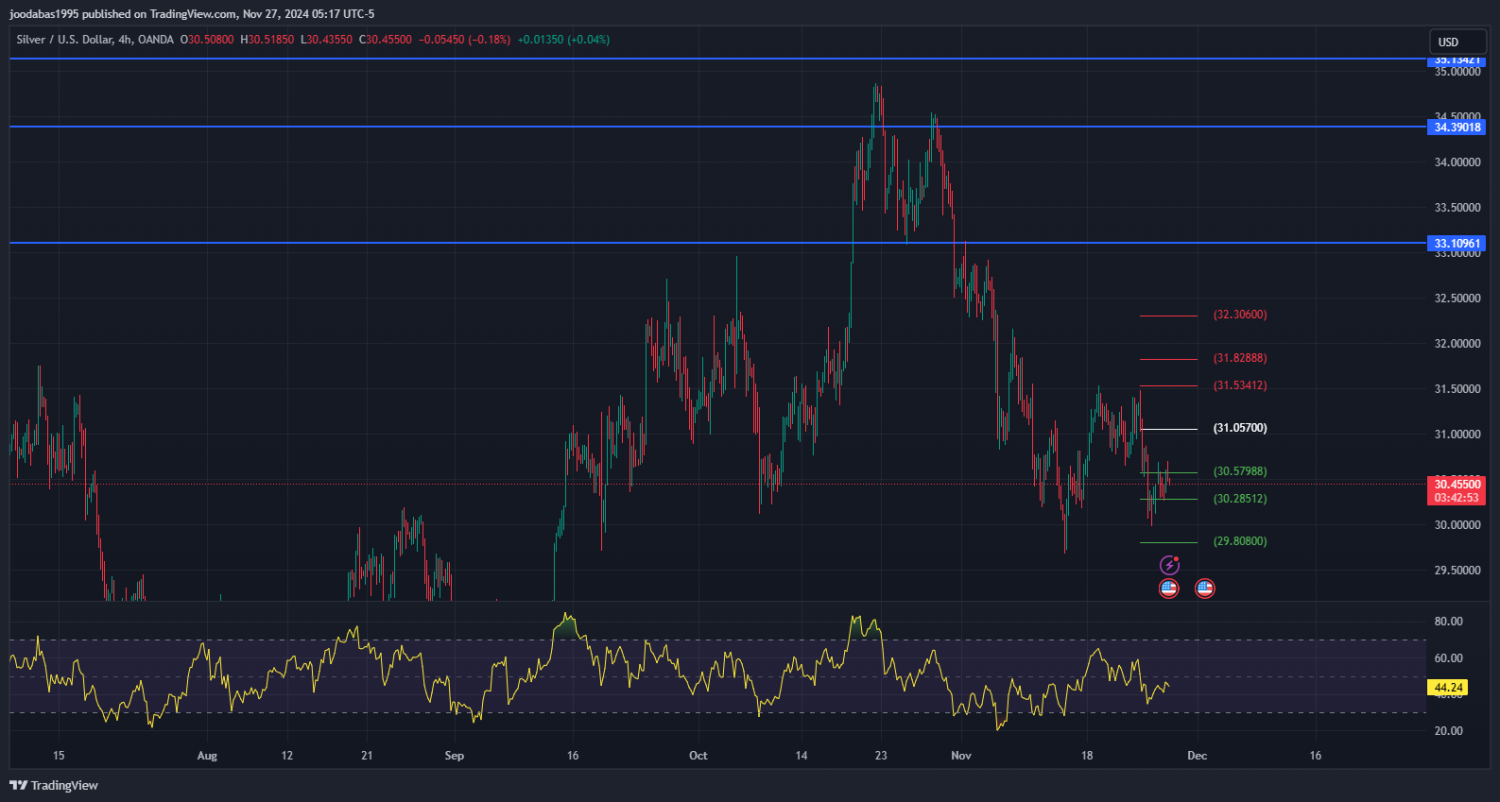Click the Dec label on time axis
This screenshot has height=802, width=1500.
[x=1197, y=756]
